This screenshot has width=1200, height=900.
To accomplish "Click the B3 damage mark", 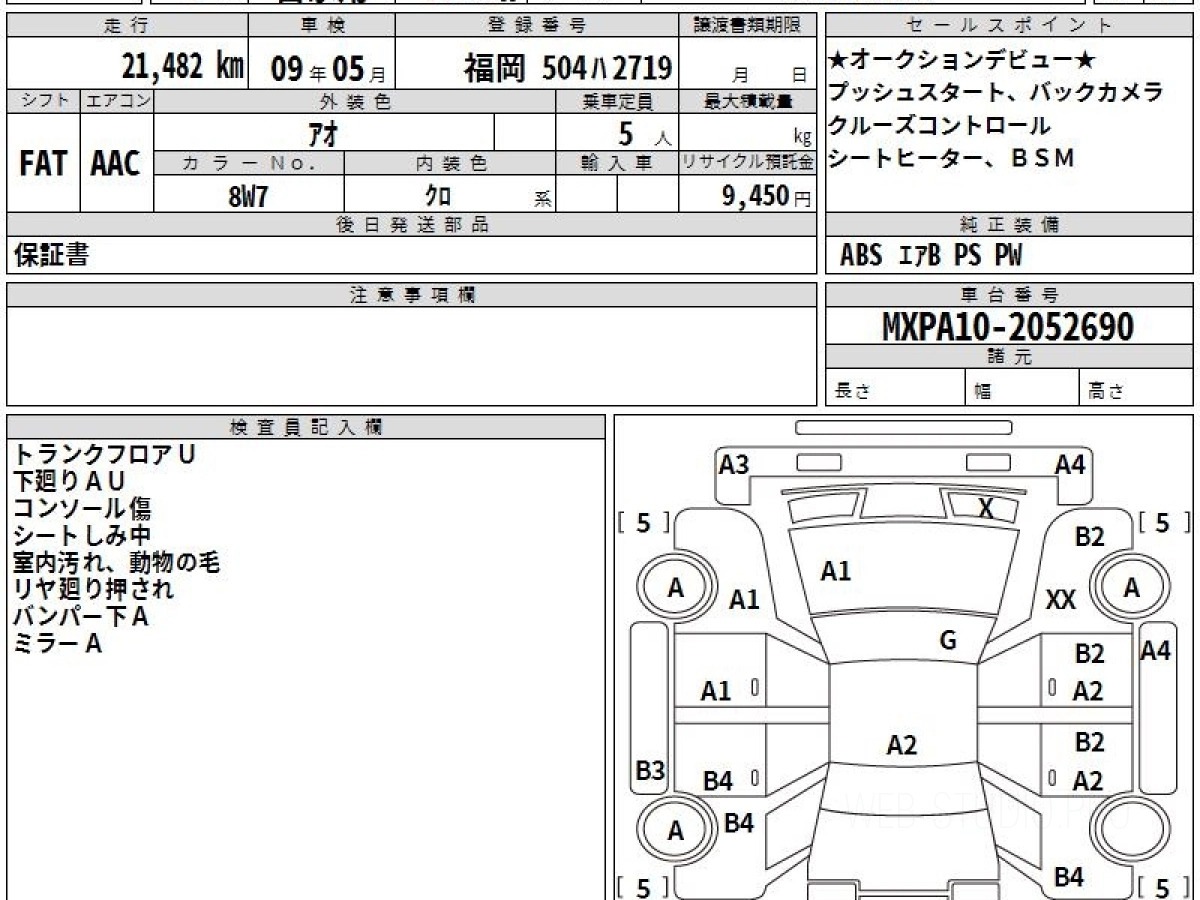I will pyautogui.click(x=650, y=770).
